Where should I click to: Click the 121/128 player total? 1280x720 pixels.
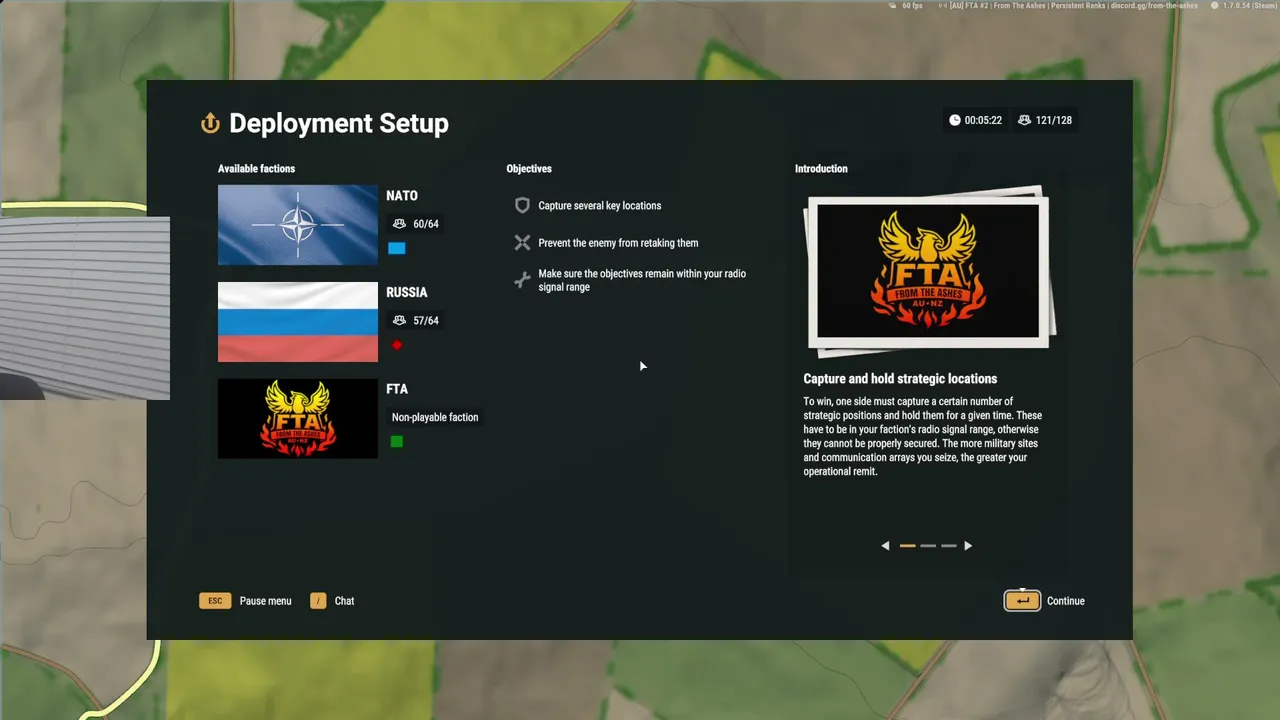point(1054,120)
